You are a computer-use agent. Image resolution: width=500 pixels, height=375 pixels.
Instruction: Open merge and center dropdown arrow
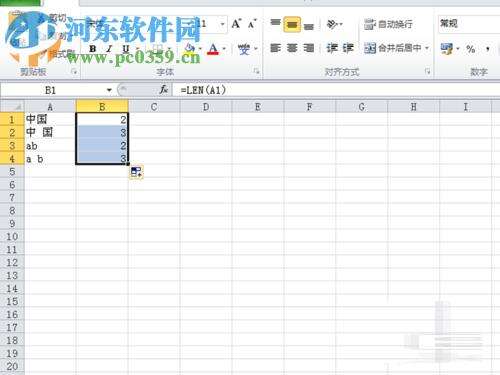(427, 48)
